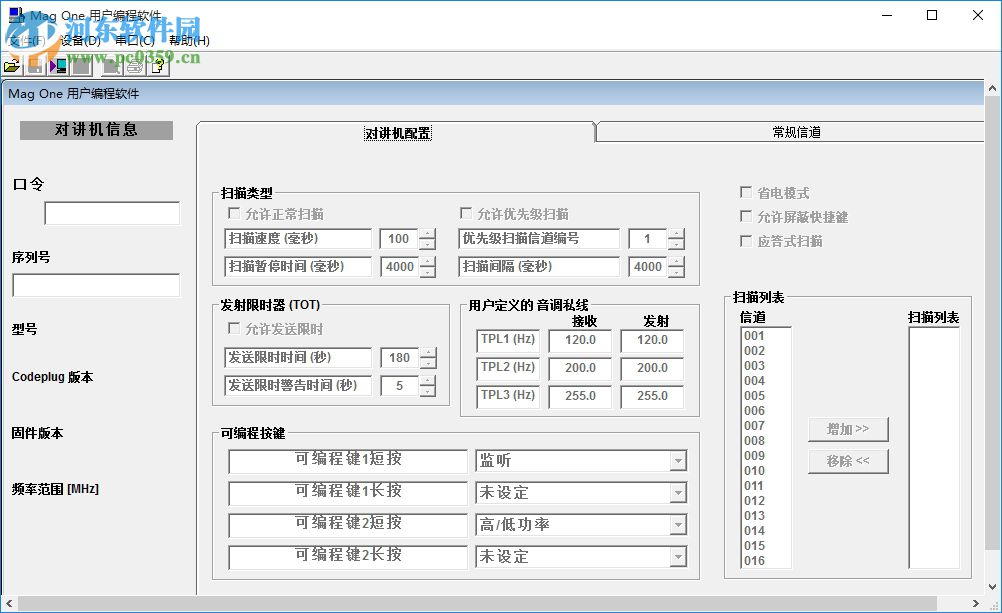1002x613 pixels.
Task: Switch to the 常规信道 tab
Action: (795, 131)
